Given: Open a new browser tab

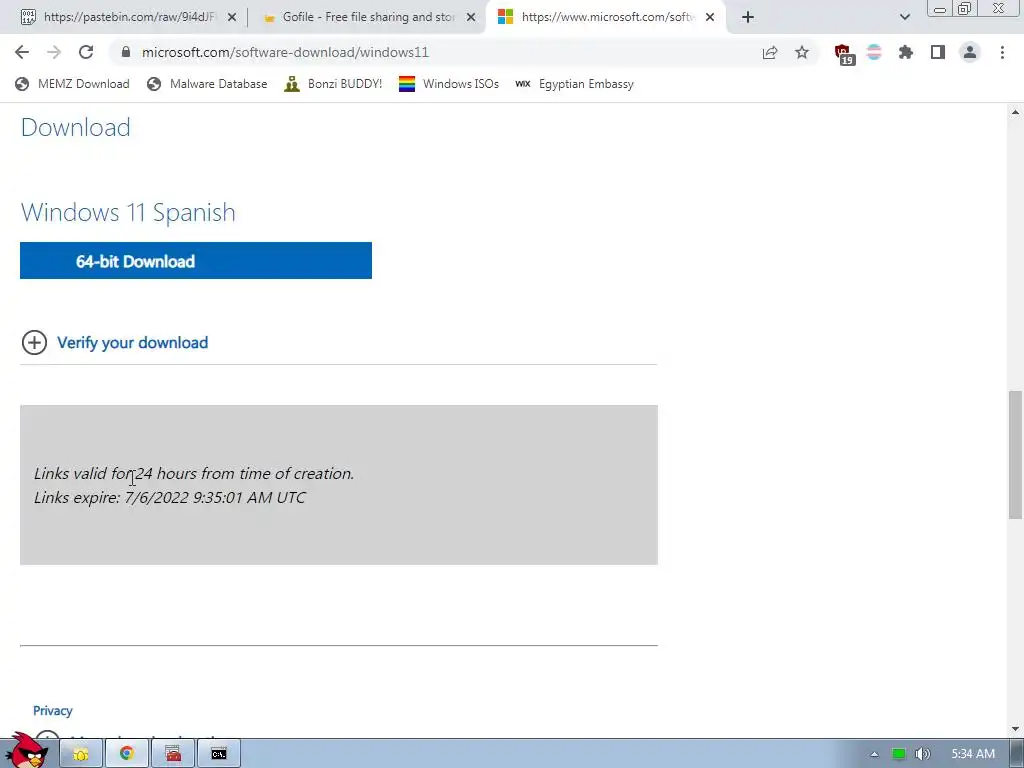Looking at the screenshot, I should coord(748,17).
